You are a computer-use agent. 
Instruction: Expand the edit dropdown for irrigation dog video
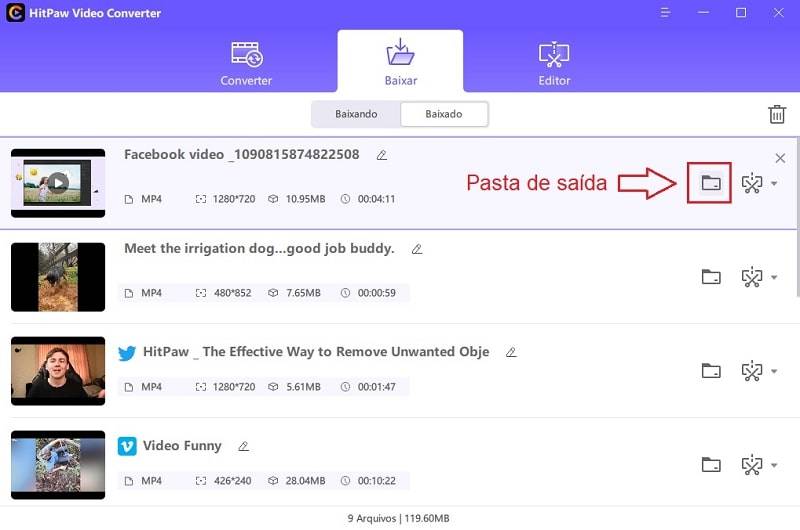pyautogui.click(x=774, y=277)
